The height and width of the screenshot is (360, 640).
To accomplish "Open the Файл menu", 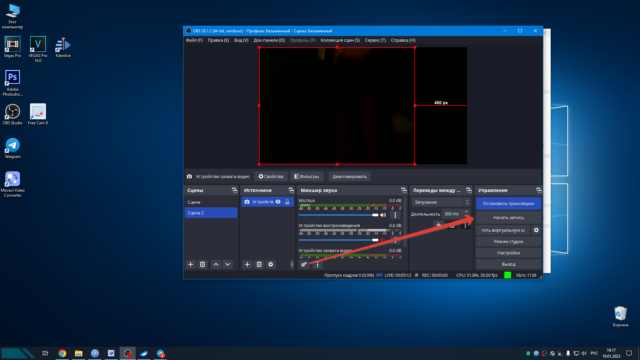I will pyautogui.click(x=194, y=40).
